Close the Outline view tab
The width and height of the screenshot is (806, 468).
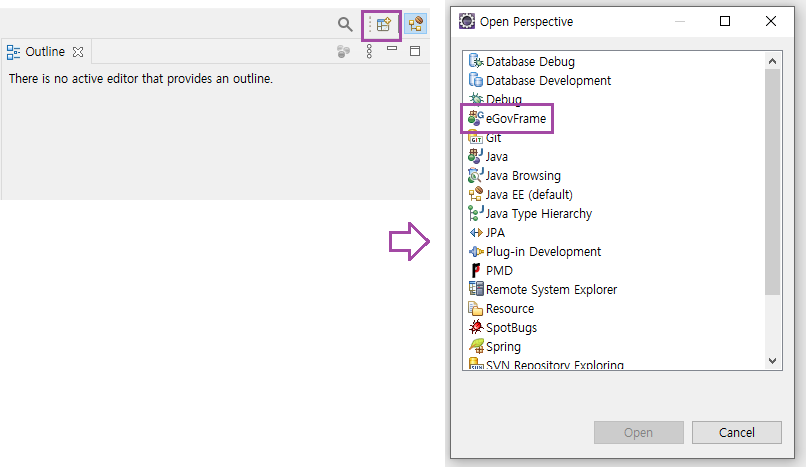tap(78, 52)
